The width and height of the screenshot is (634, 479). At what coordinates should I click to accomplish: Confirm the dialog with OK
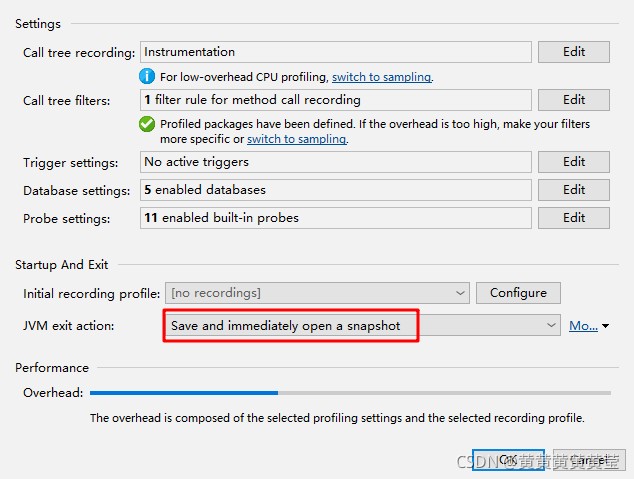508,460
